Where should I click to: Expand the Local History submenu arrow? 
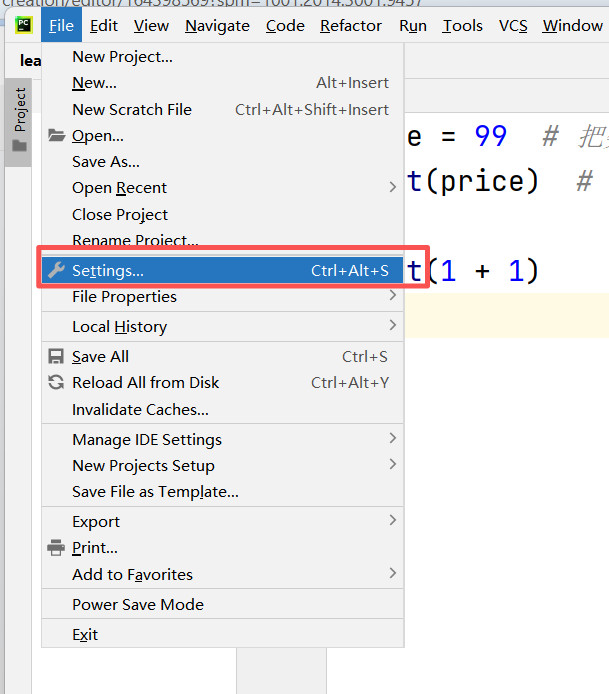393,326
